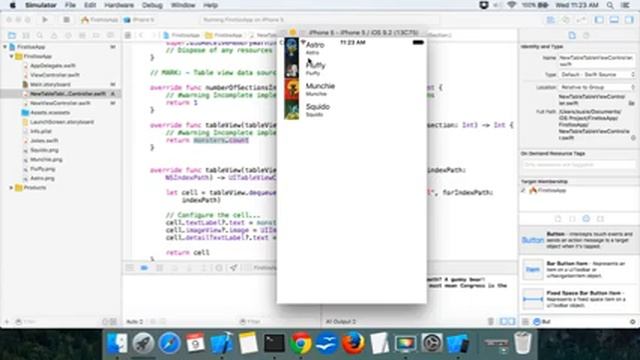Tap the Munchie row in the simulator
Viewport: 640px width, 360px height.
click(352, 89)
